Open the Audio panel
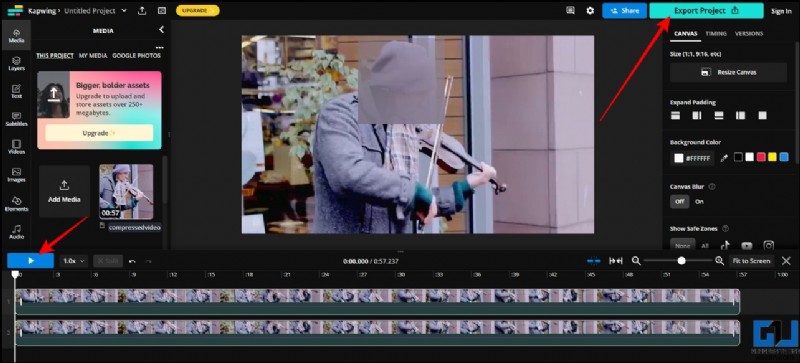Screen dimensions: 800x363 point(16,232)
